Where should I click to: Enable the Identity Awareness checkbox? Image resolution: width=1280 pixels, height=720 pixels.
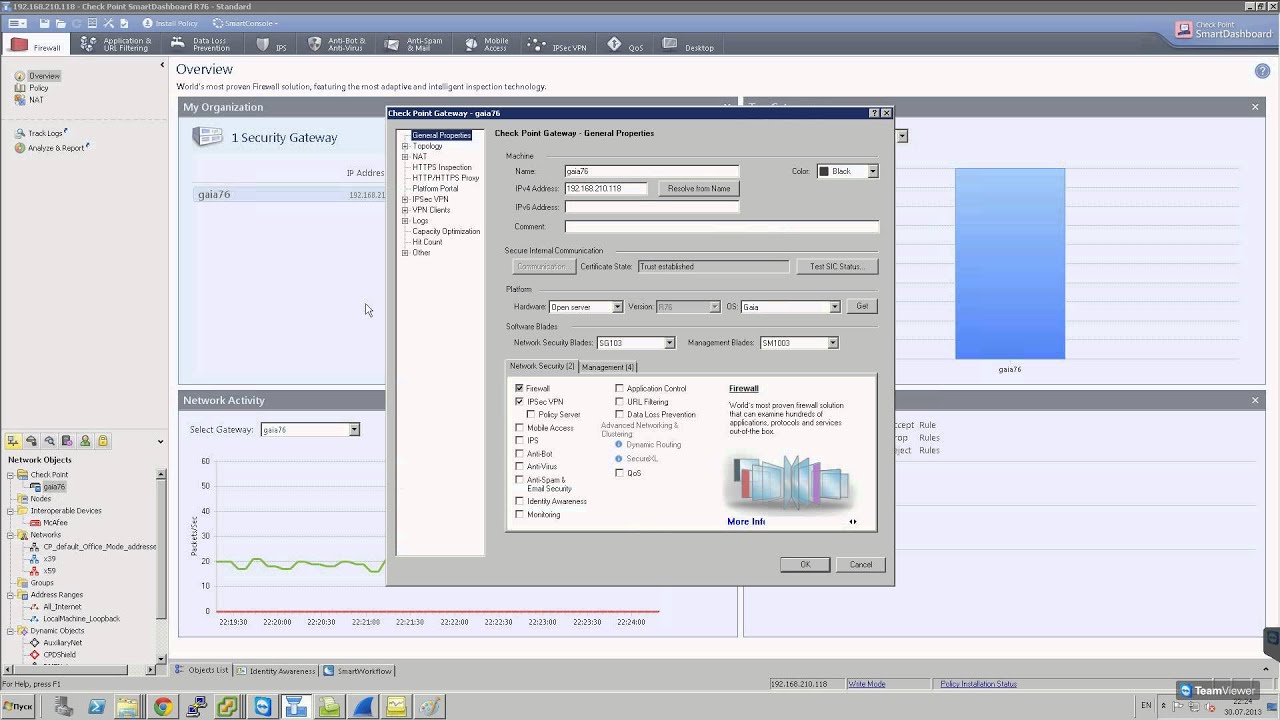point(519,501)
